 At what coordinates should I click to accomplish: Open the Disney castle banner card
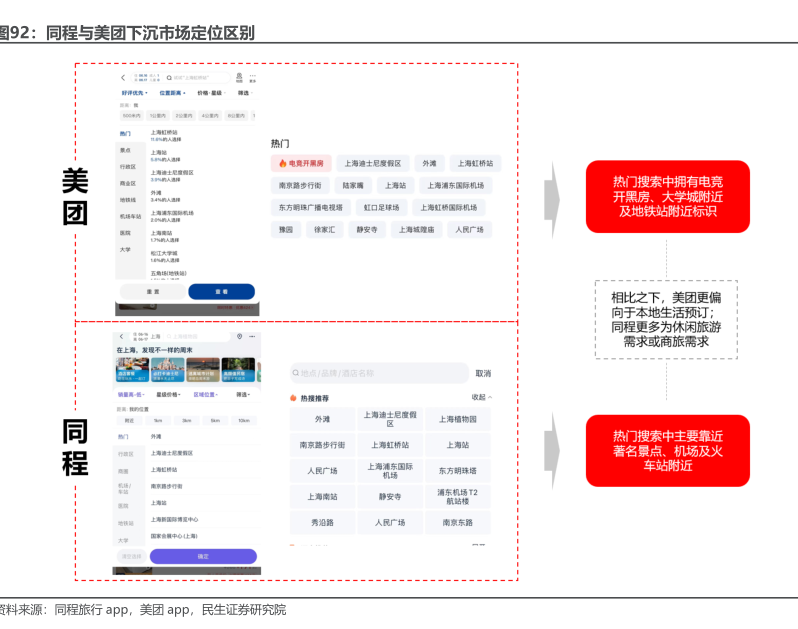tap(167, 370)
